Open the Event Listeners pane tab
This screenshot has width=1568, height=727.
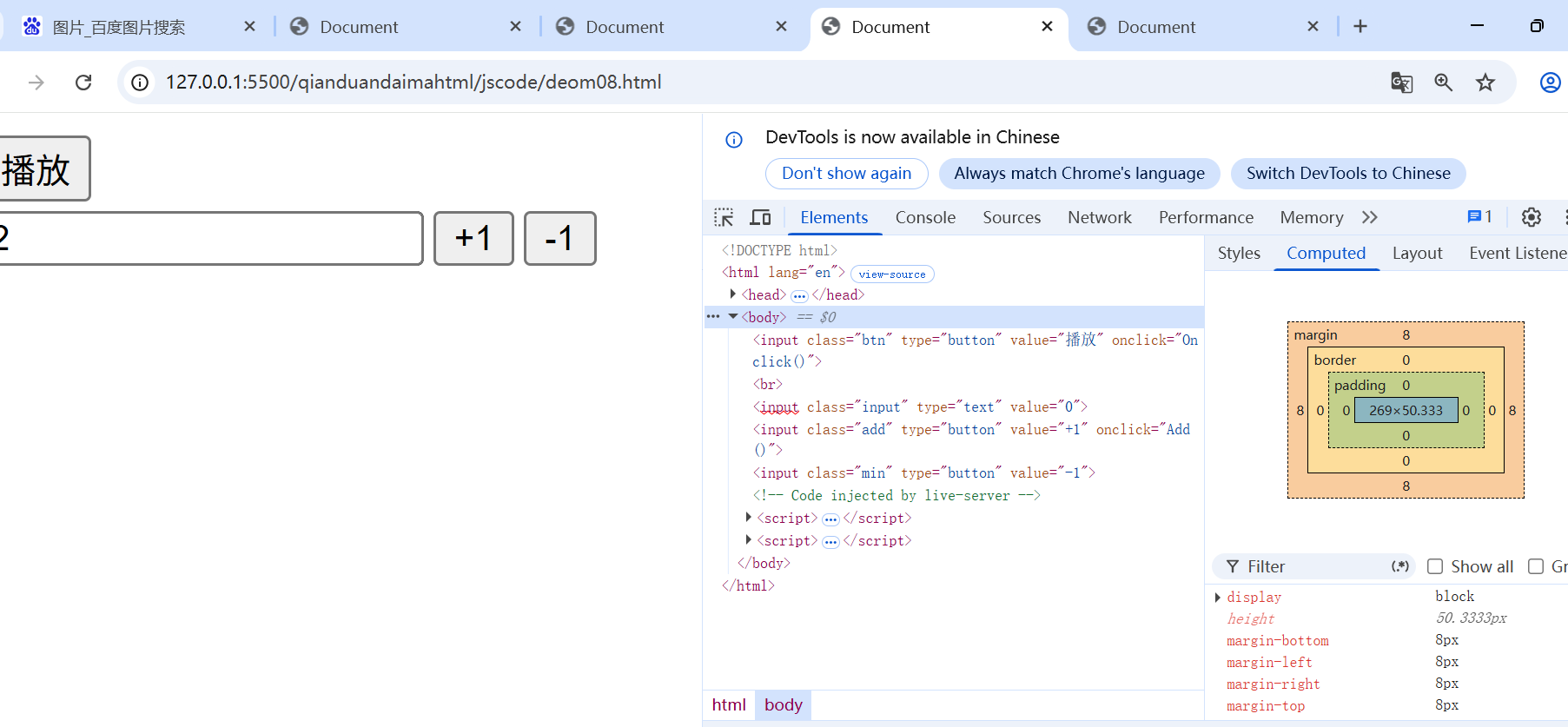1518,253
